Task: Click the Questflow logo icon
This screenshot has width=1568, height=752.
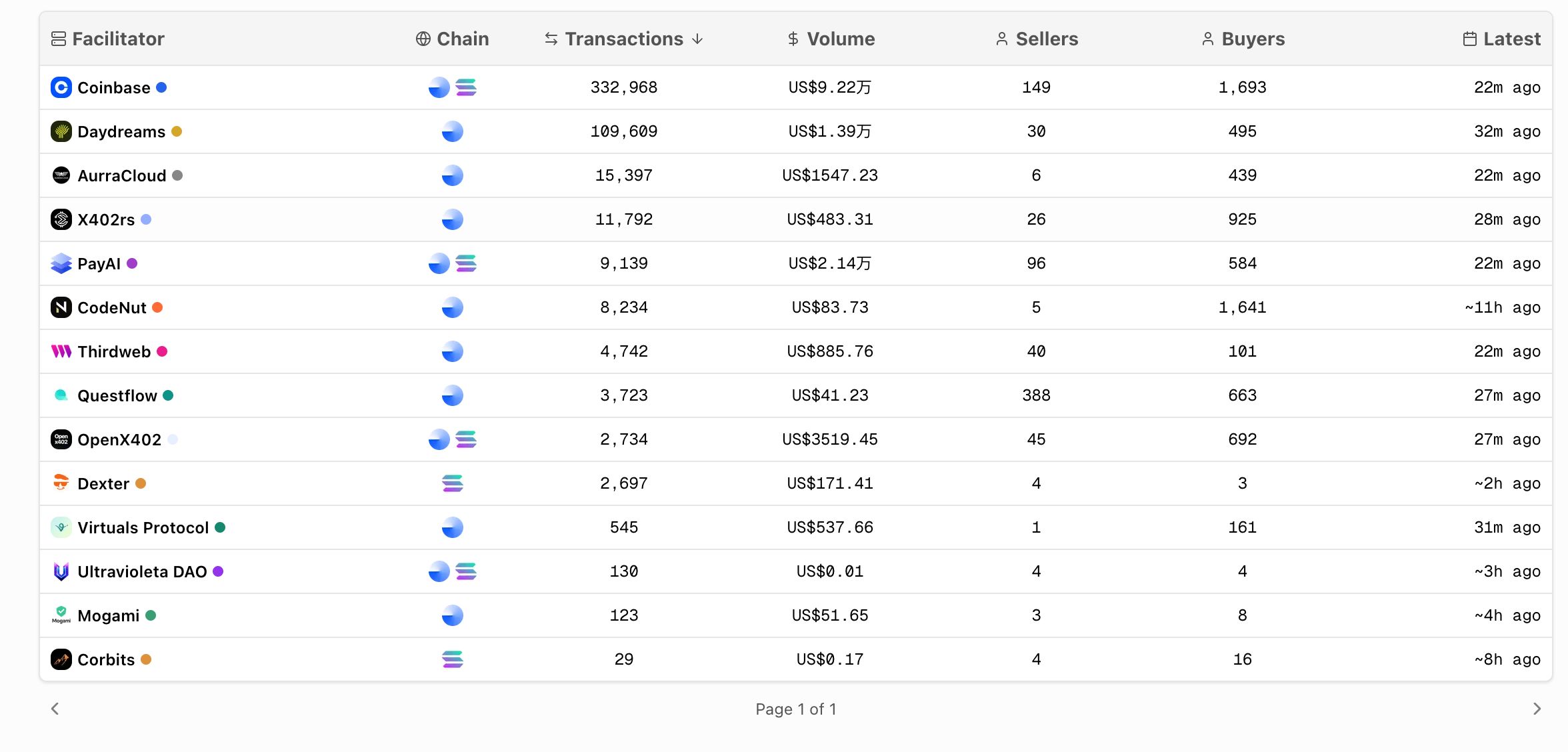Action: pyautogui.click(x=61, y=395)
